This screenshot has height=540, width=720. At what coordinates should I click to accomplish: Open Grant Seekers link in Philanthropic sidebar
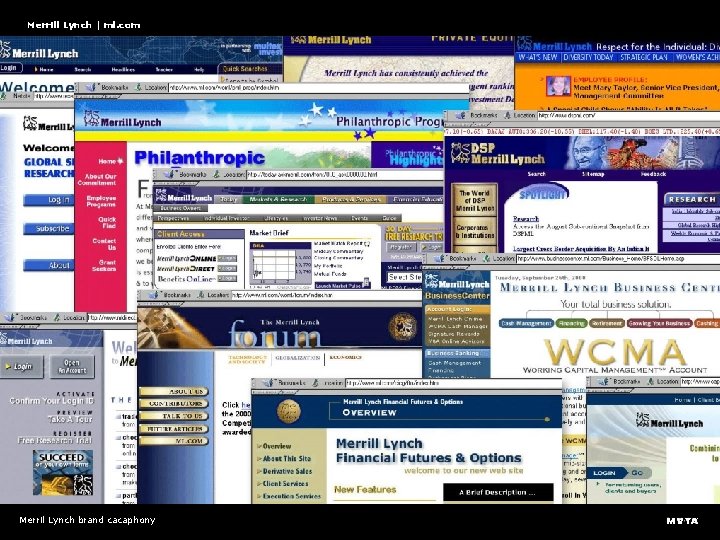pyautogui.click(x=105, y=265)
